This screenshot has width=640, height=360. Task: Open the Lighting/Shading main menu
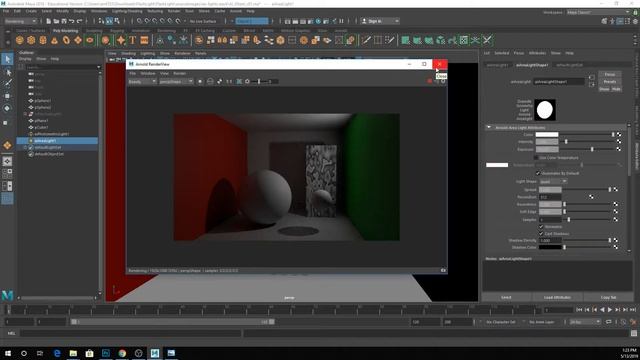pyautogui.click(x=127, y=11)
